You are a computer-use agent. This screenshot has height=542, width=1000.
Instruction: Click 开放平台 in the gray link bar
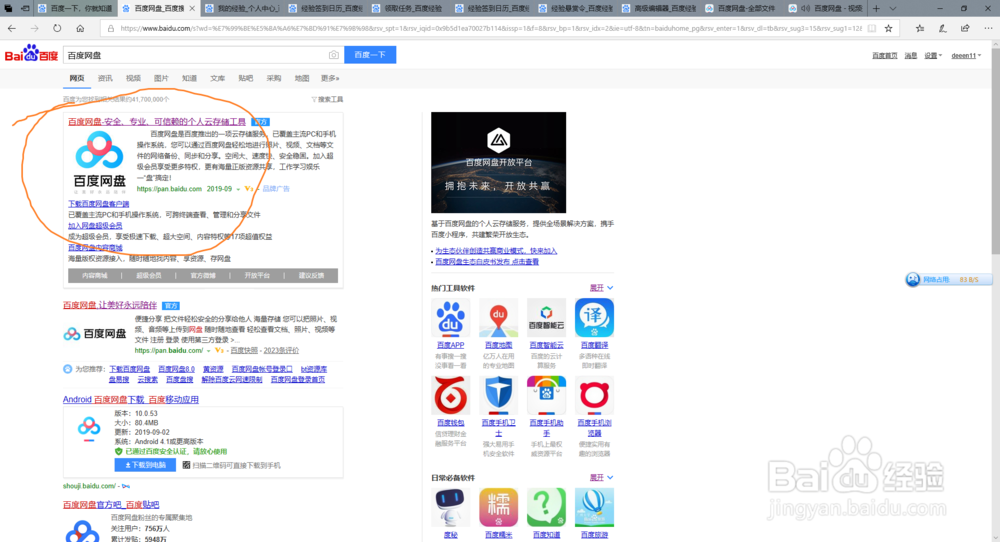click(257, 275)
